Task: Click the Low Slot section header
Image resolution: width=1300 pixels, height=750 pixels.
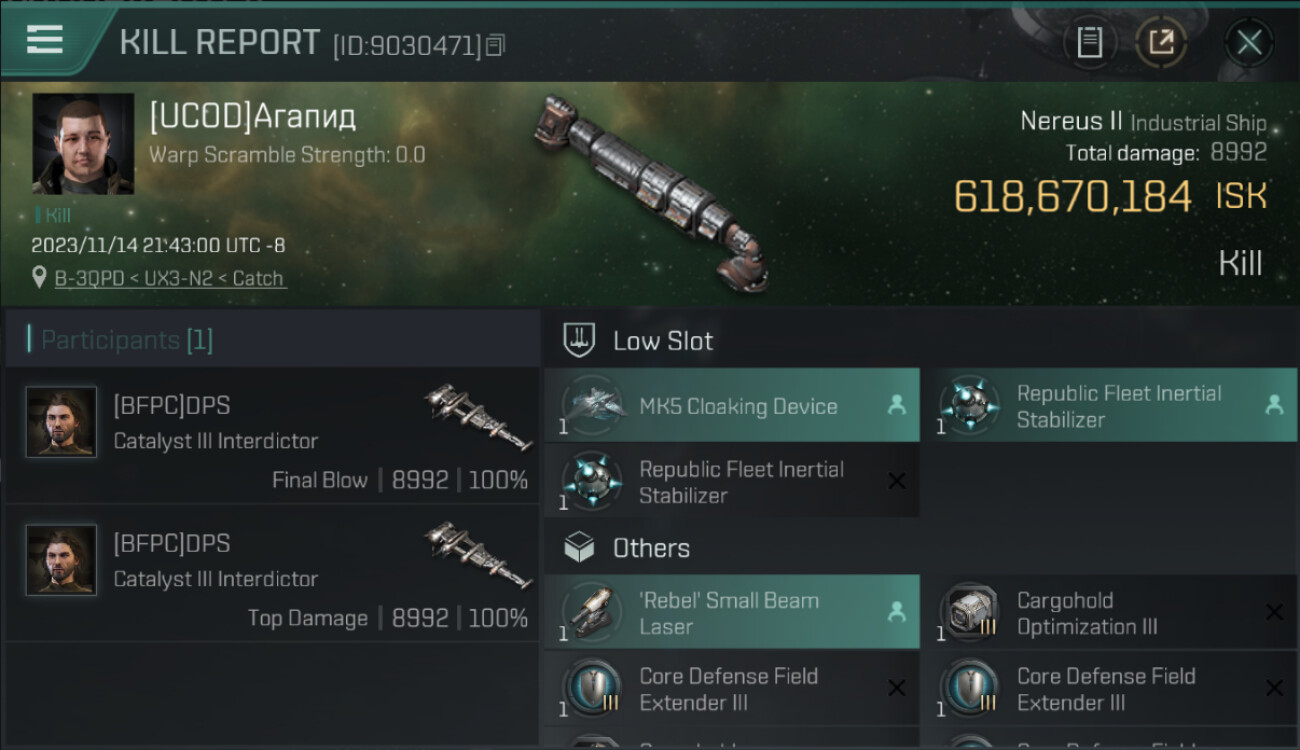Action: pos(663,341)
